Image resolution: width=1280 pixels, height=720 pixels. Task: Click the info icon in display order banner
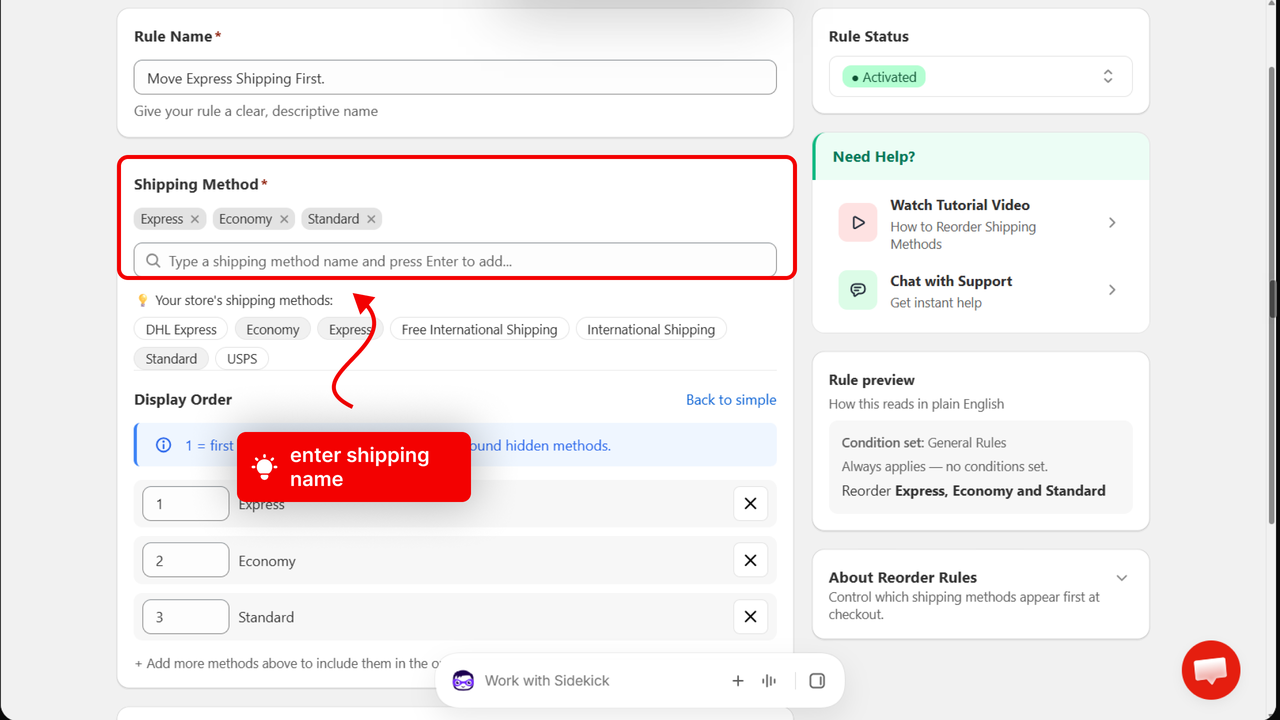164,445
